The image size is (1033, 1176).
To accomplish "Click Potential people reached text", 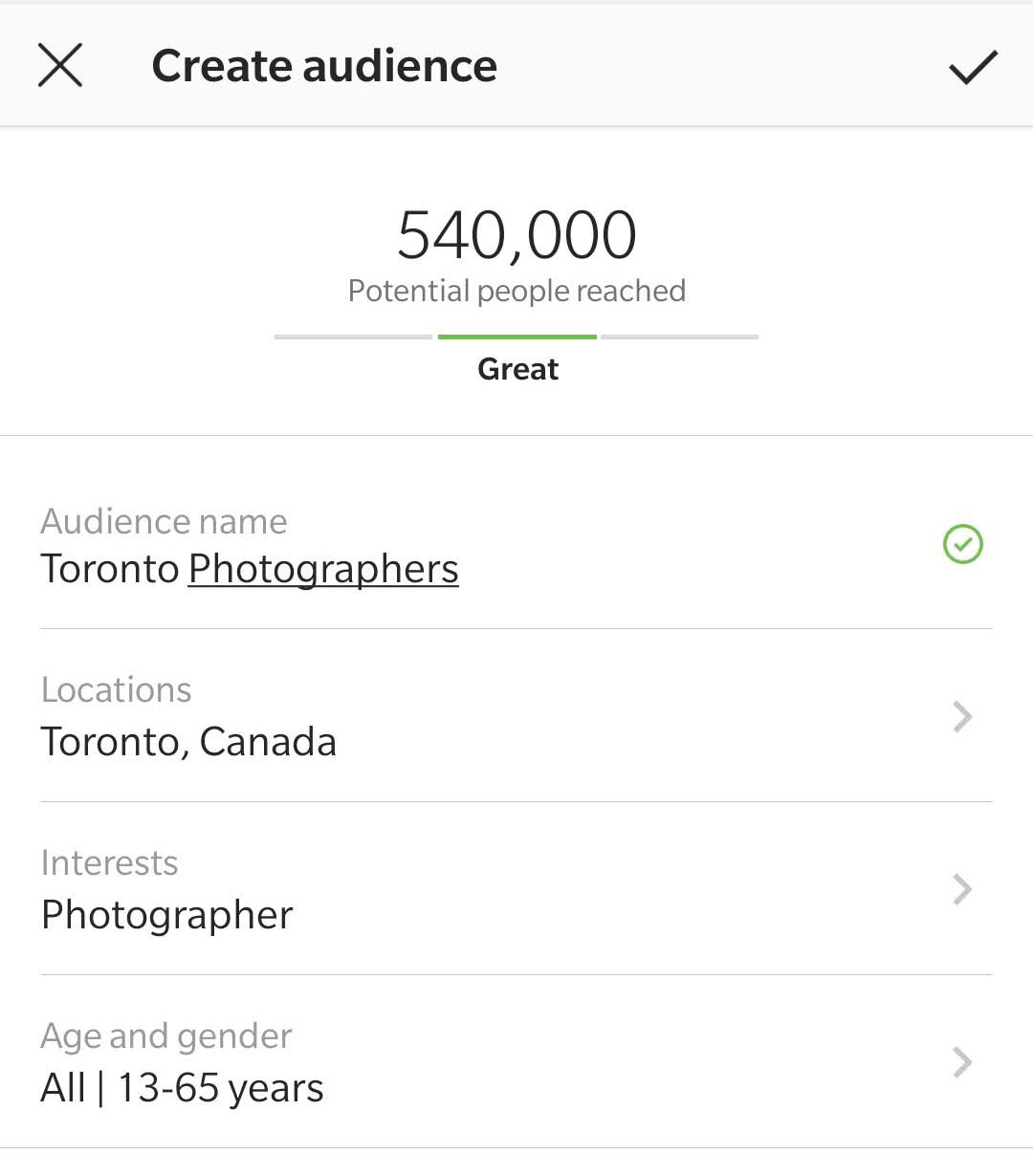I will (516, 291).
